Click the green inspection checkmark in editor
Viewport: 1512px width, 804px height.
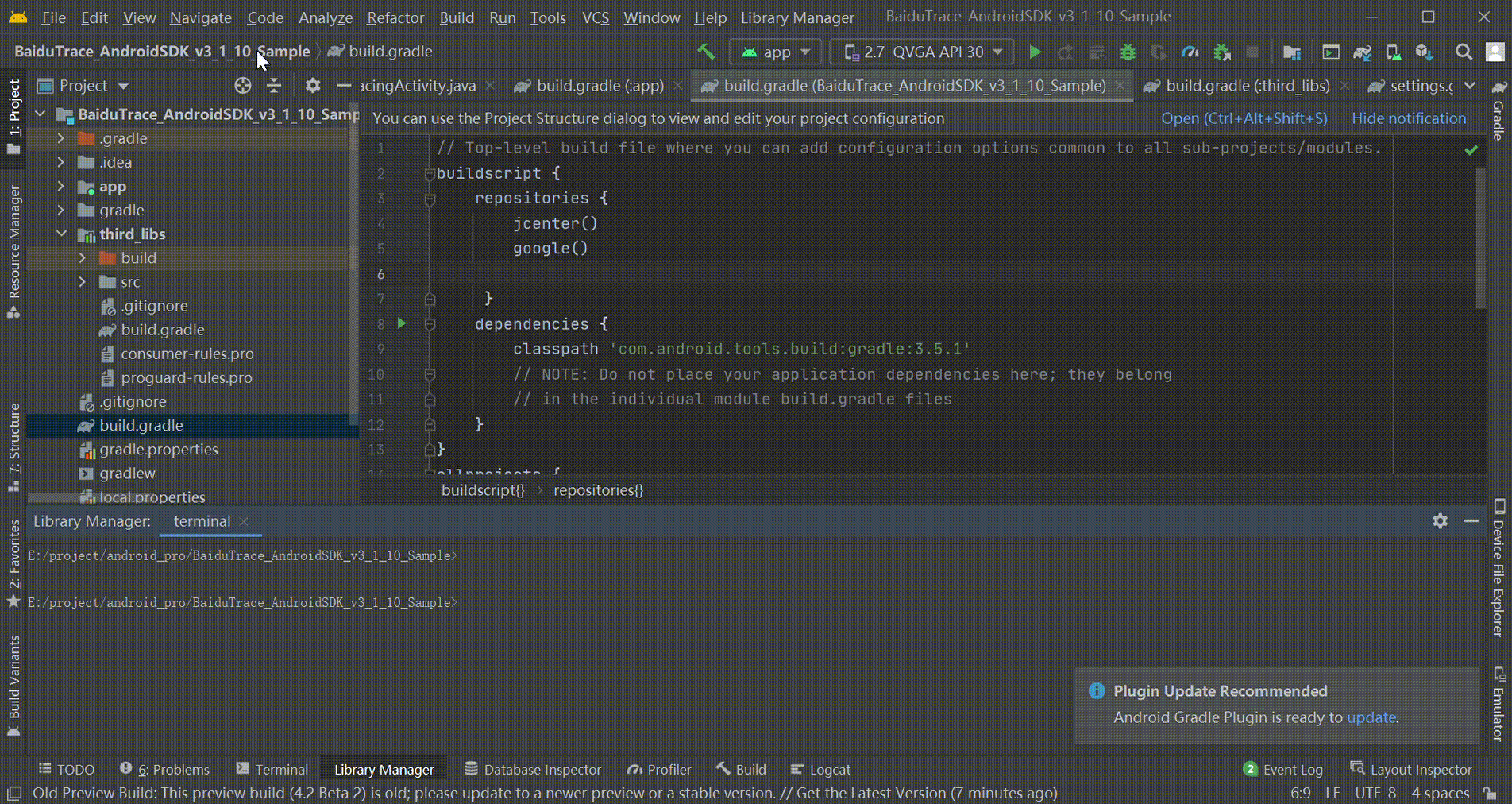(x=1471, y=149)
